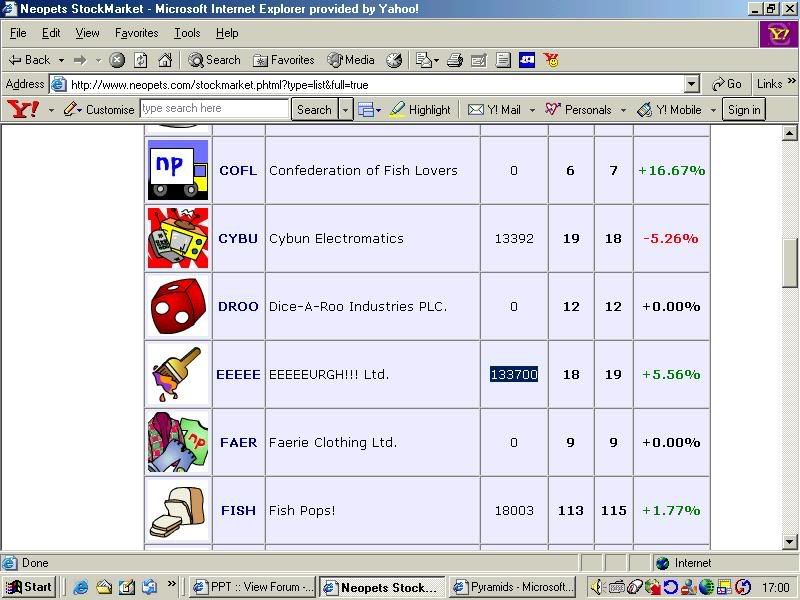Show browsing History via clock icon
The image size is (800, 600).
click(394, 60)
